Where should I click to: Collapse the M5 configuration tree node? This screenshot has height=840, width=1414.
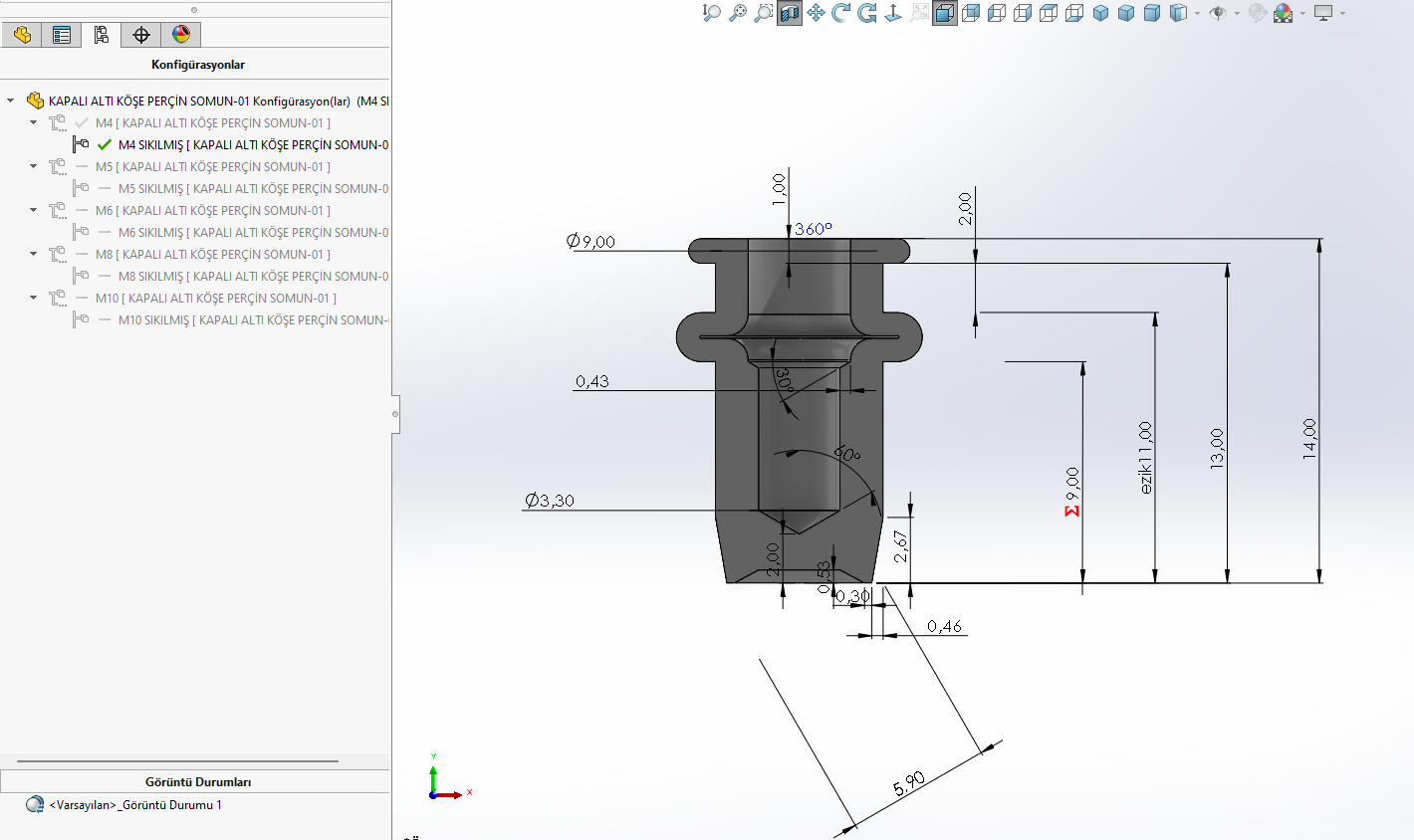pyautogui.click(x=34, y=167)
